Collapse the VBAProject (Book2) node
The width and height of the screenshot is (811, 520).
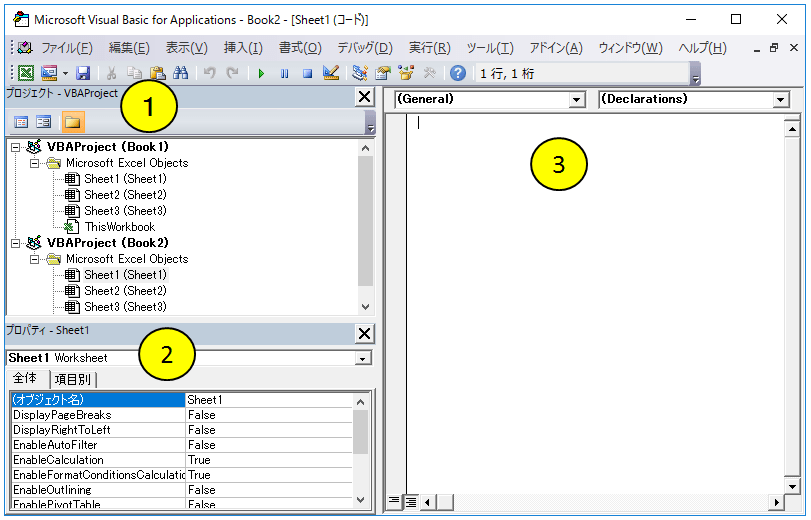(x=16, y=243)
